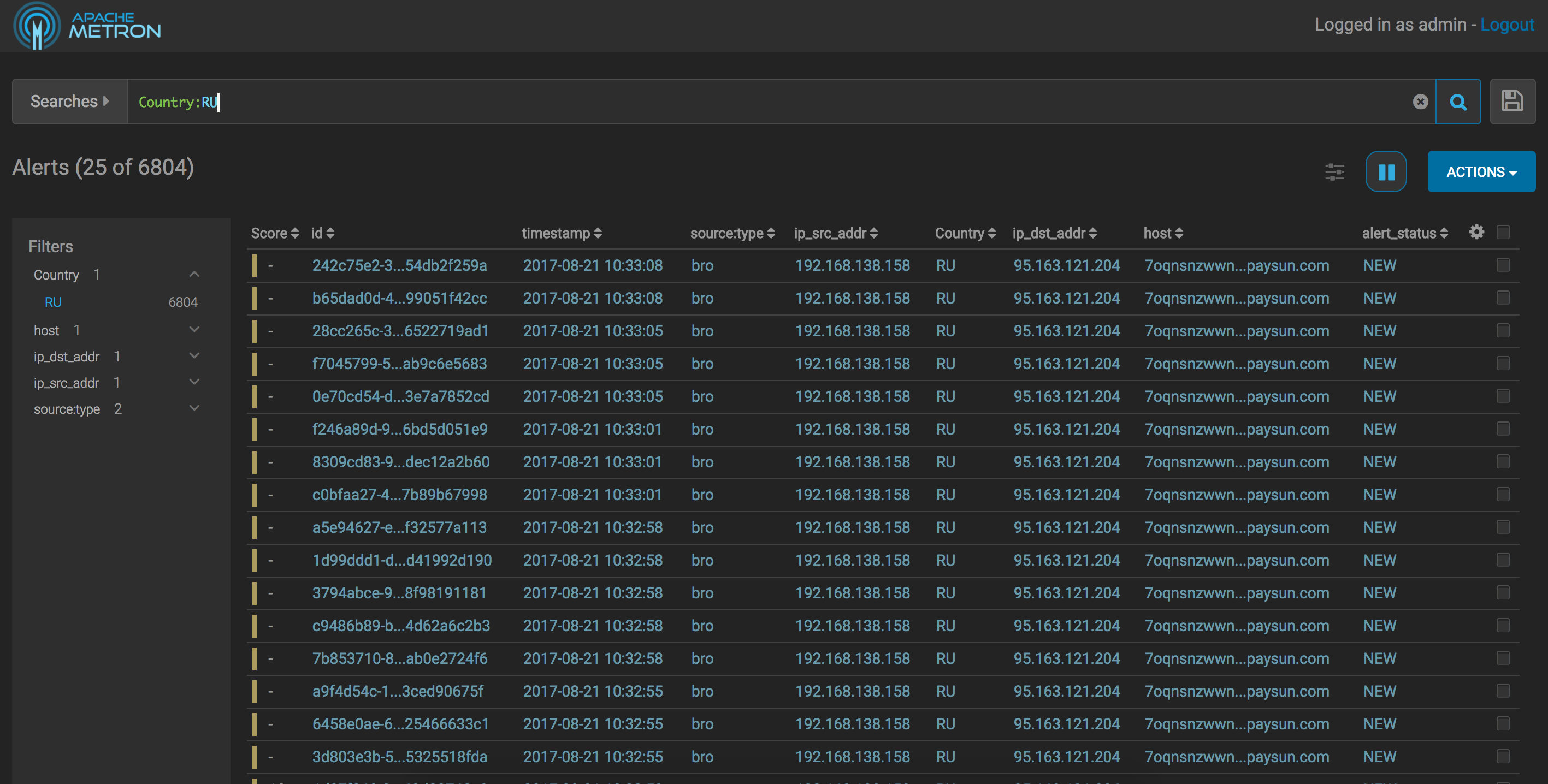Select checkbox for alert b65dad0d-4...99051f42cc
Screen dimensions: 1548x784
(1503, 298)
